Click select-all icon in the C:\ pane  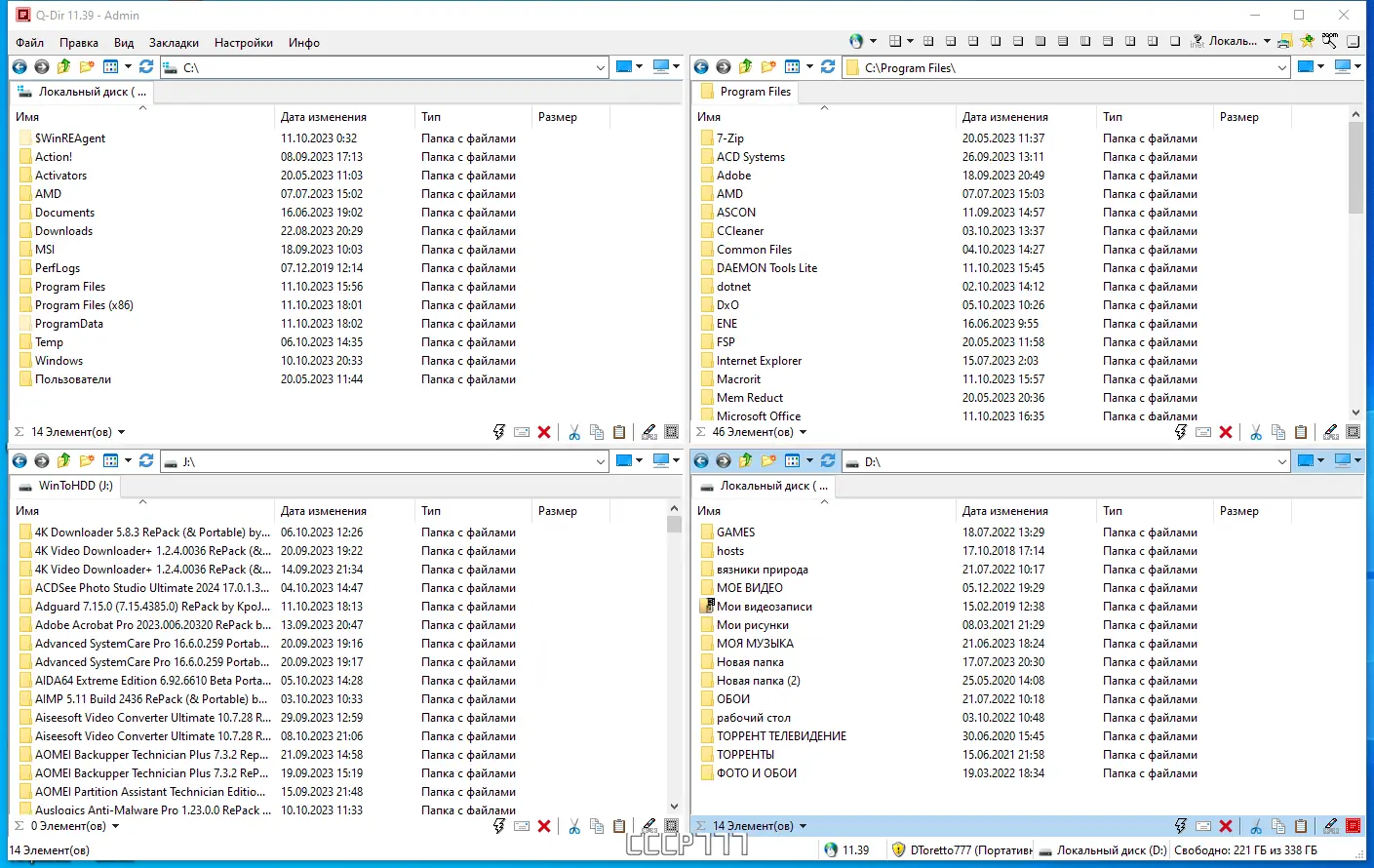[x=672, y=432]
